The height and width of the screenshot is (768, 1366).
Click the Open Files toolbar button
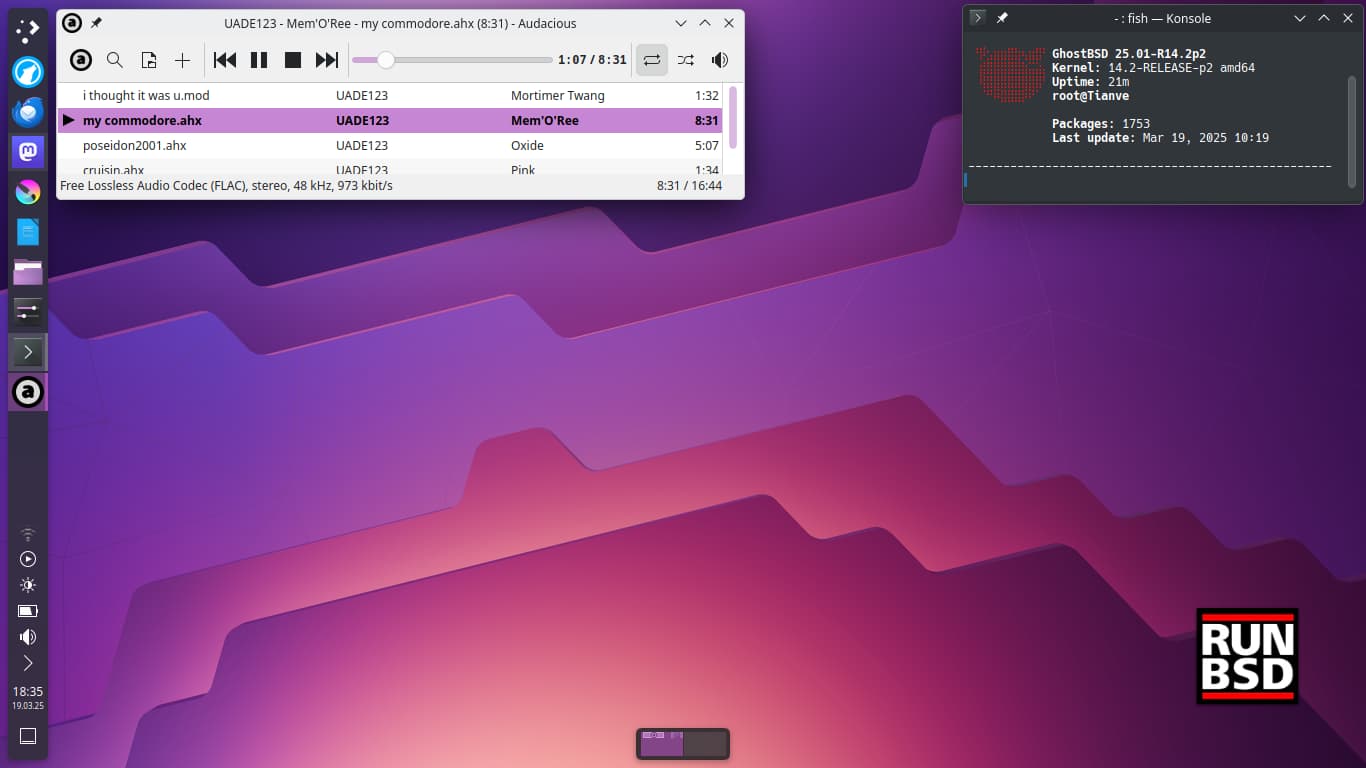tap(149, 60)
